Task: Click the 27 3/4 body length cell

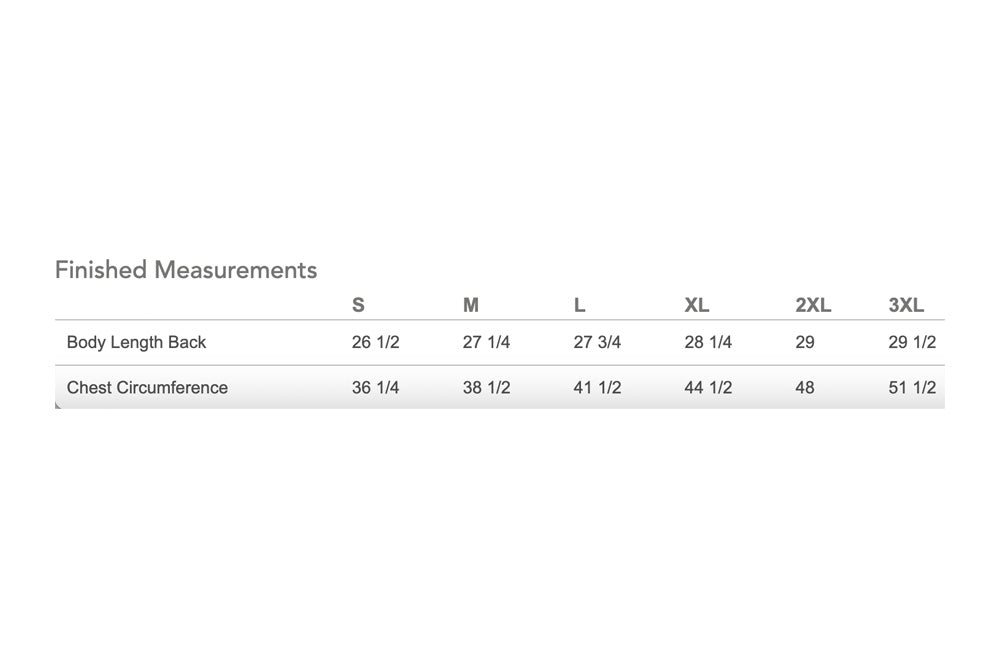Action: click(597, 343)
